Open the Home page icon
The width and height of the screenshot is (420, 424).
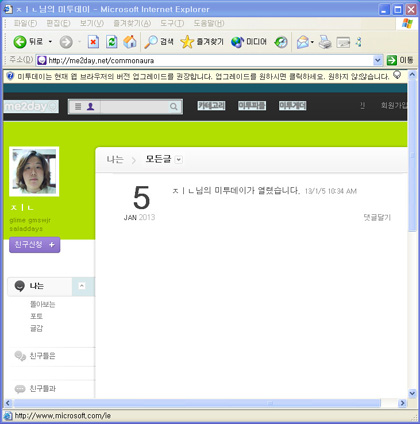point(130,42)
